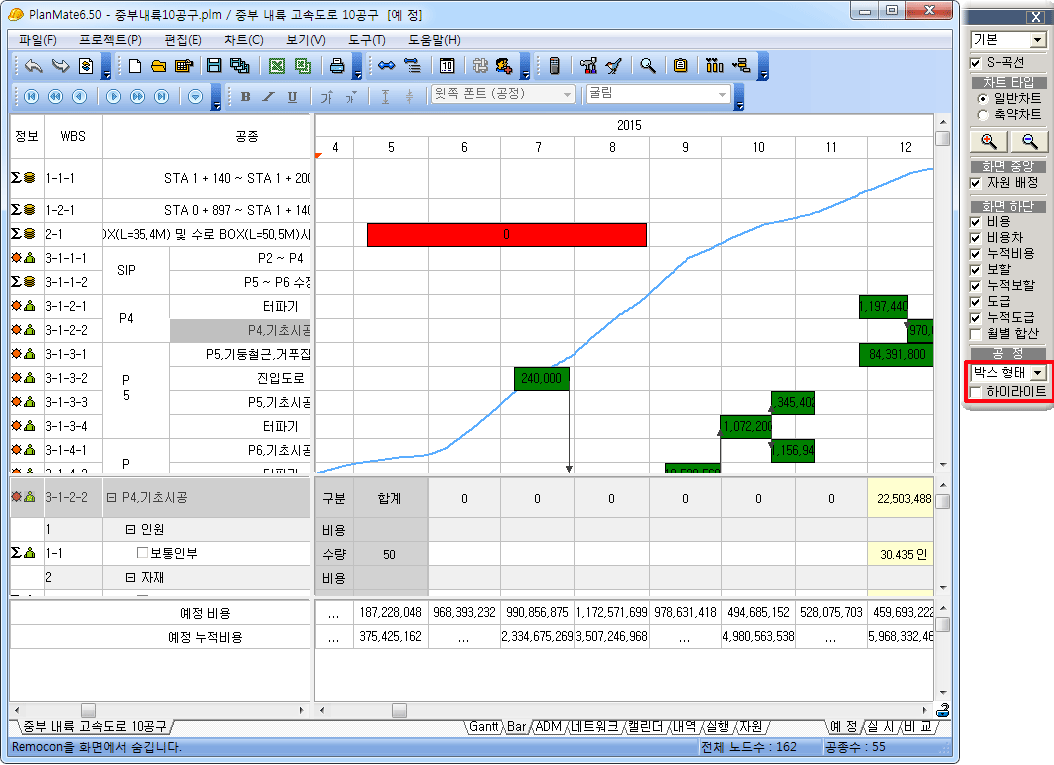Enable the 월별 합산 checkbox
This screenshot has height=765, width=1054.
pos(976,333)
